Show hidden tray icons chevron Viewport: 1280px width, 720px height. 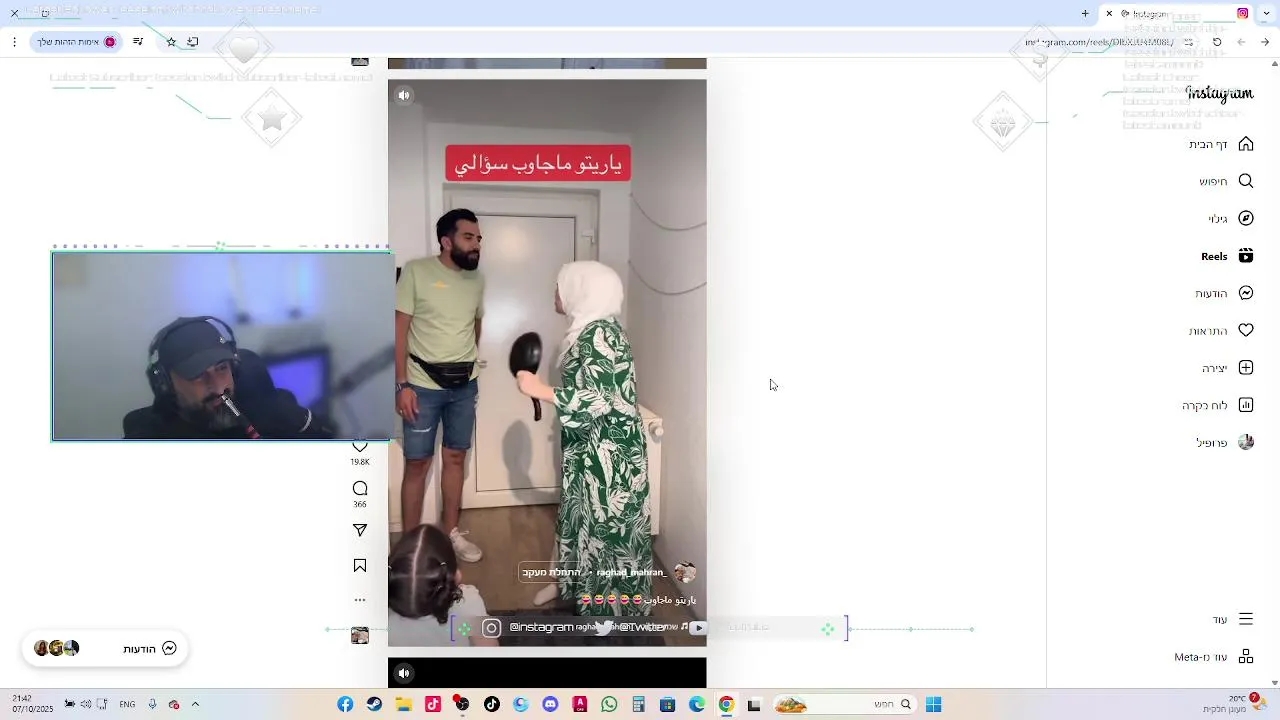[195, 704]
